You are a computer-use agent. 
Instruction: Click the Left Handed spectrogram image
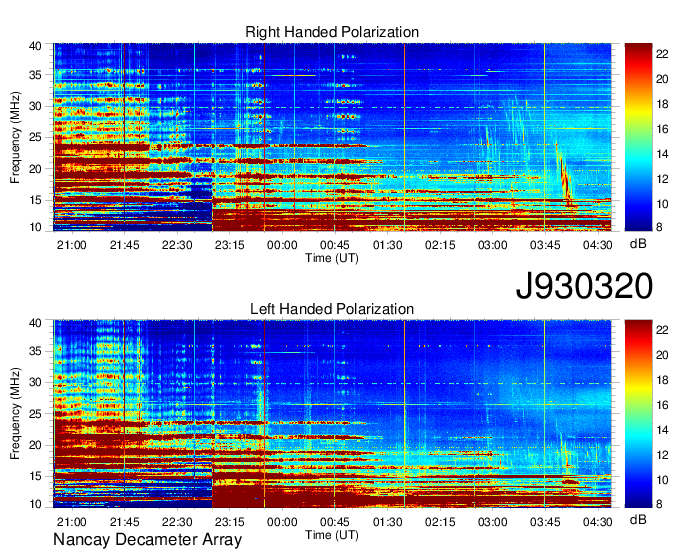tap(332, 414)
